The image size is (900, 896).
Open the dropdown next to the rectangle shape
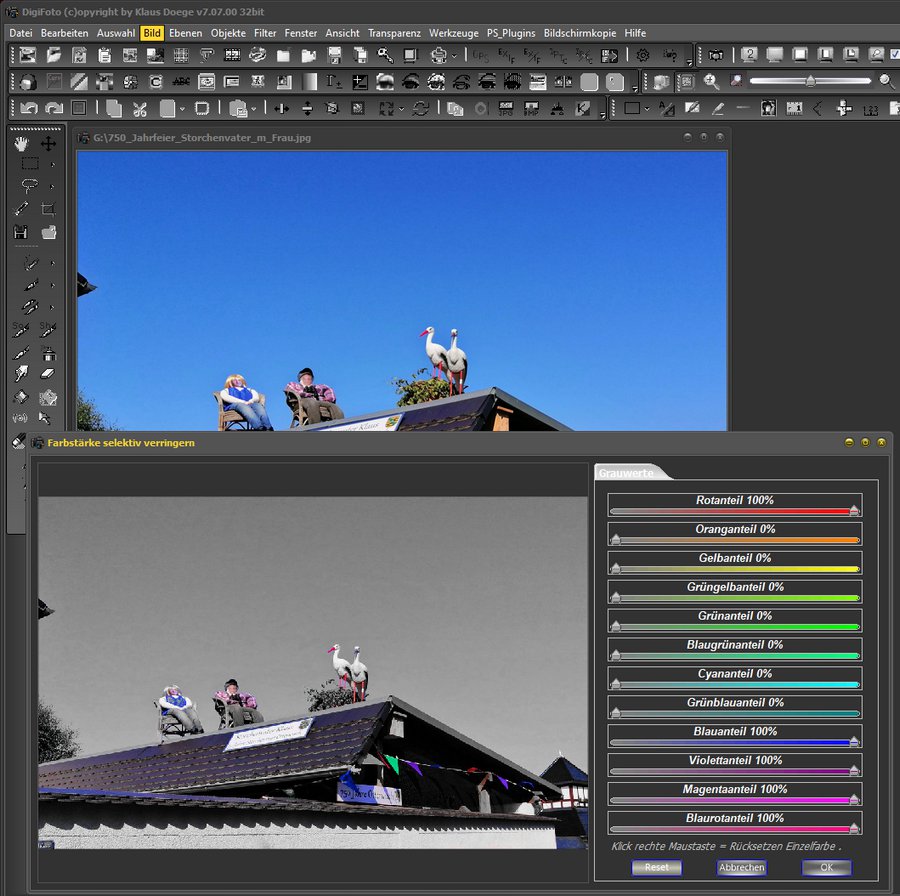(647, 108)
